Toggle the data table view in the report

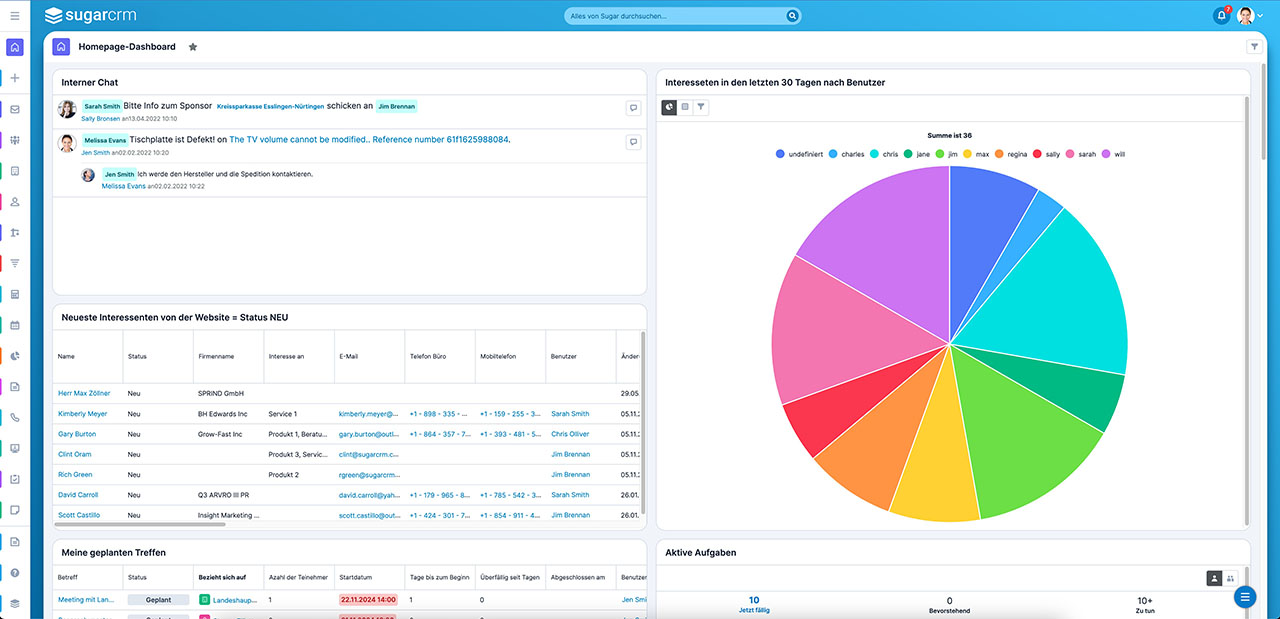[685, 107]
